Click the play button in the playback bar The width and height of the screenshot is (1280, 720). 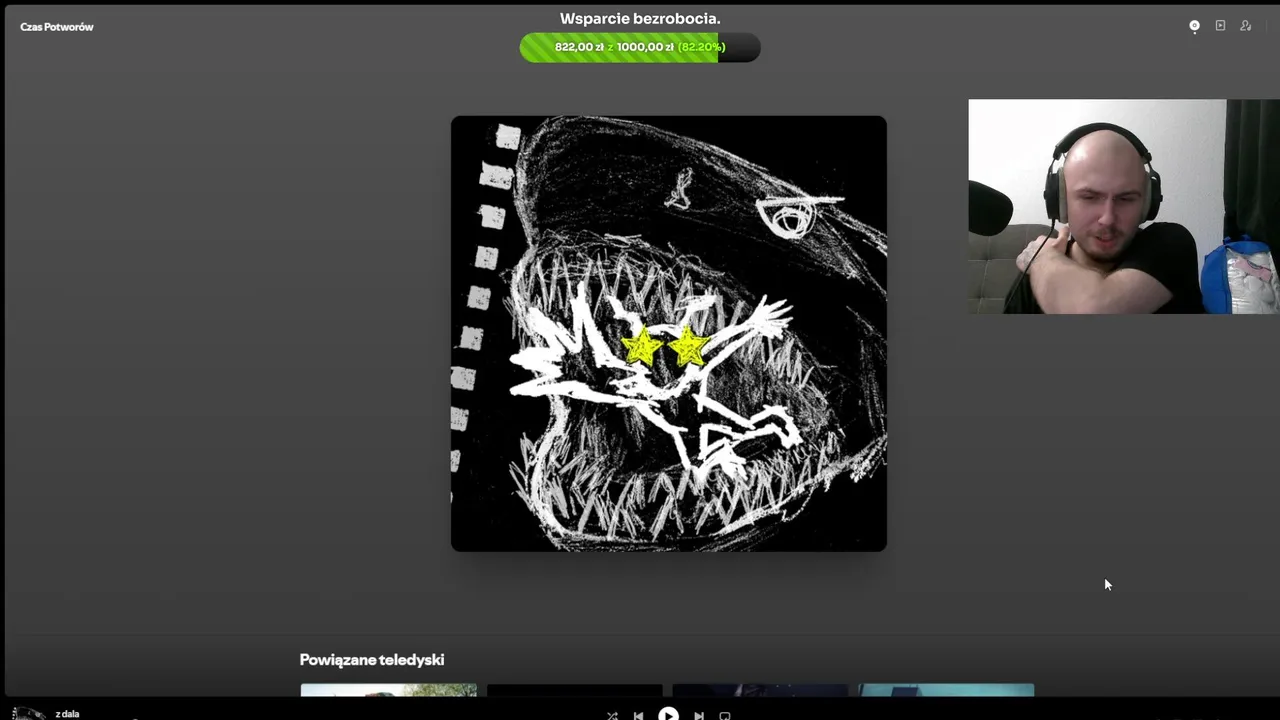[668, 714]
